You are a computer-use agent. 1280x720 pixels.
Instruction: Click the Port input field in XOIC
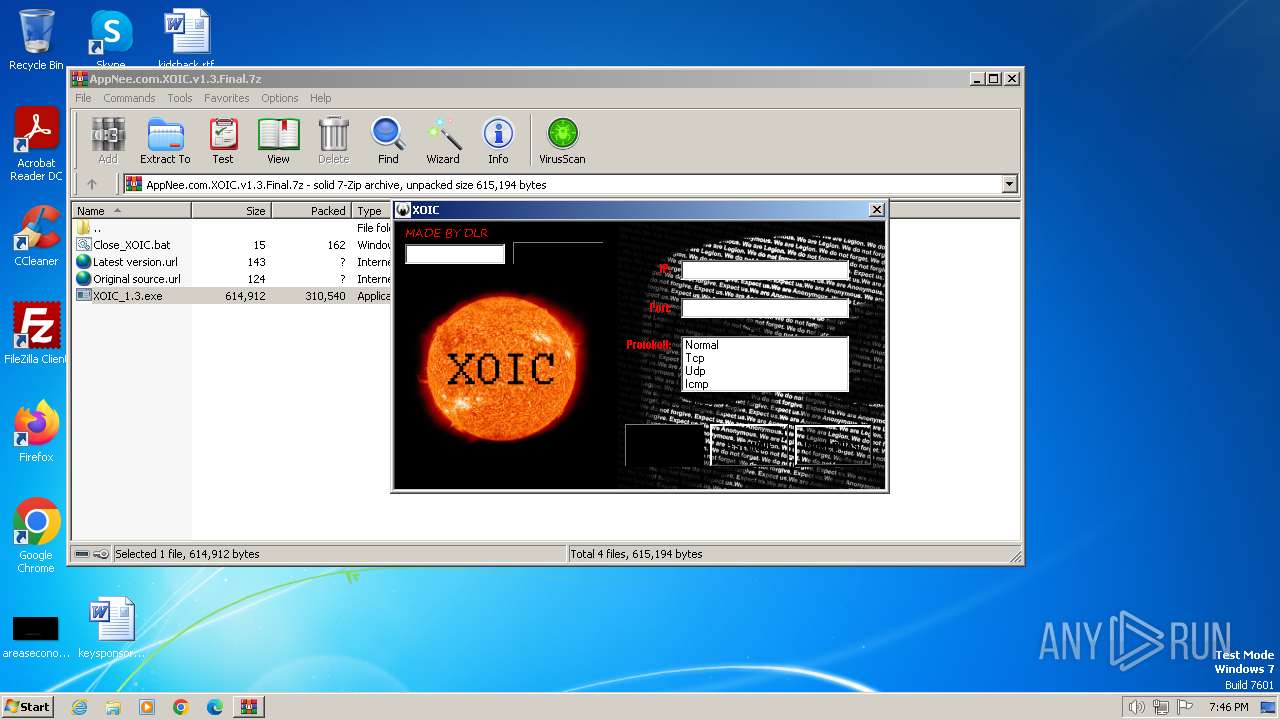pyautogui.click(x=765, y=309)
